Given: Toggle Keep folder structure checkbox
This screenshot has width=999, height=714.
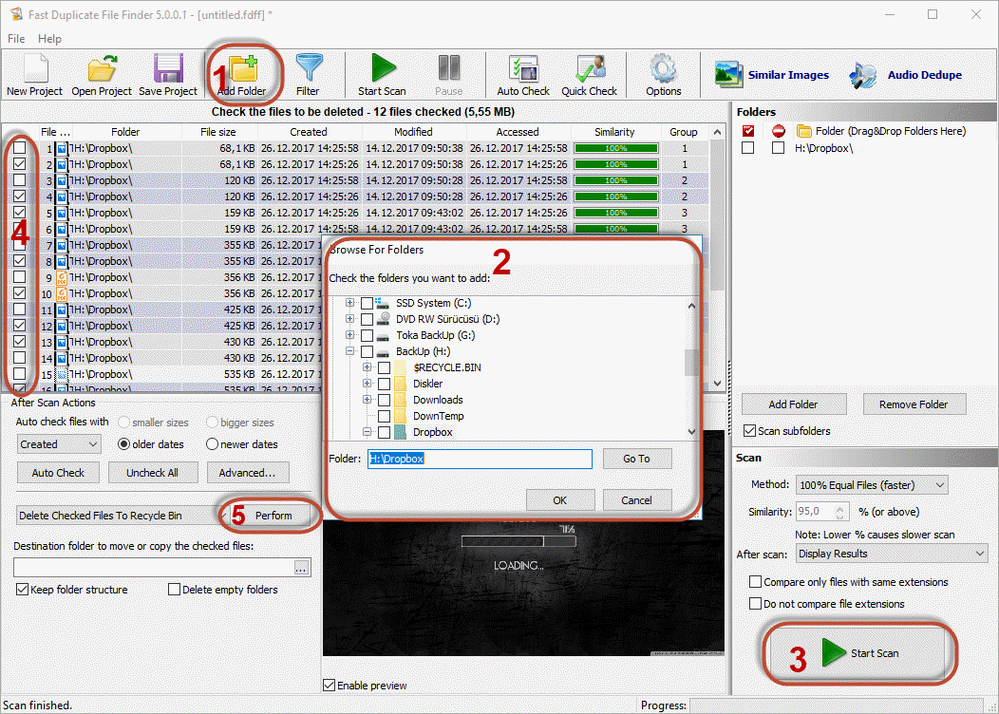Looking at the screenshot, I should pyautogui.click(x=22, y=589).
